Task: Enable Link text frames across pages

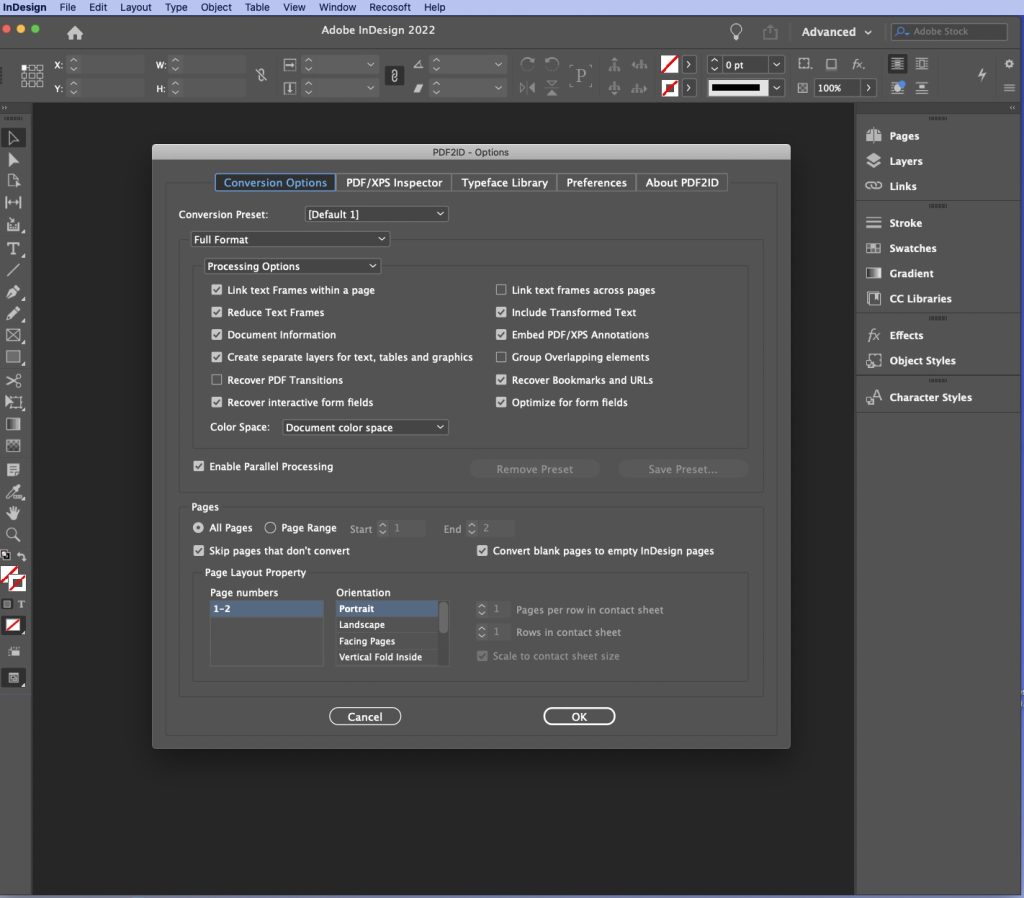Action: click(x=502, y=289)
